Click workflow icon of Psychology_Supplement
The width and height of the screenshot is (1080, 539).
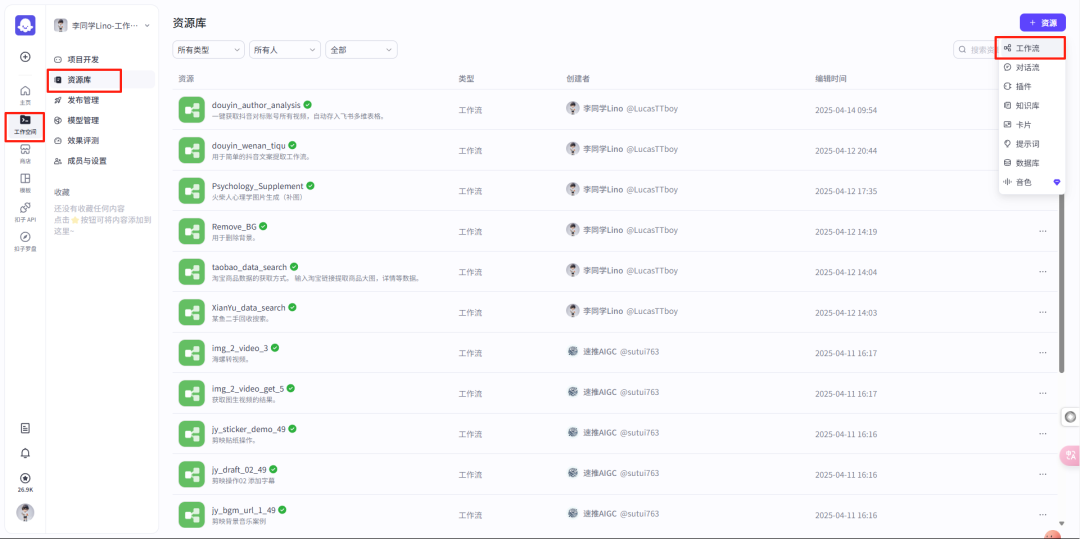190,191
